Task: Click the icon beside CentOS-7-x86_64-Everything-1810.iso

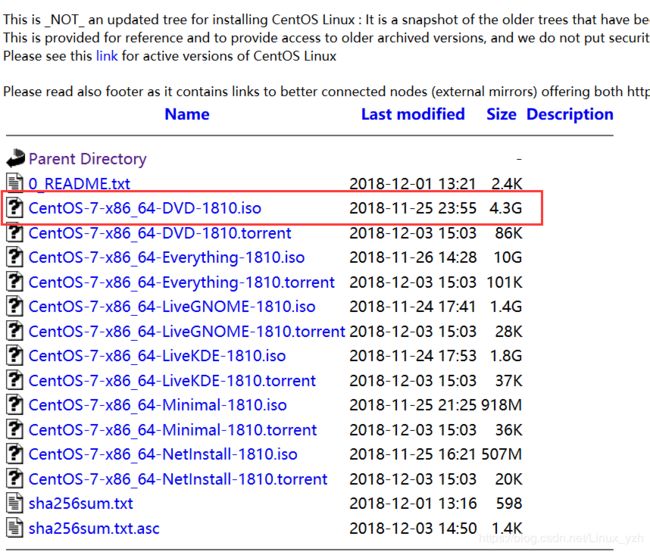Action: click(15, 257)
